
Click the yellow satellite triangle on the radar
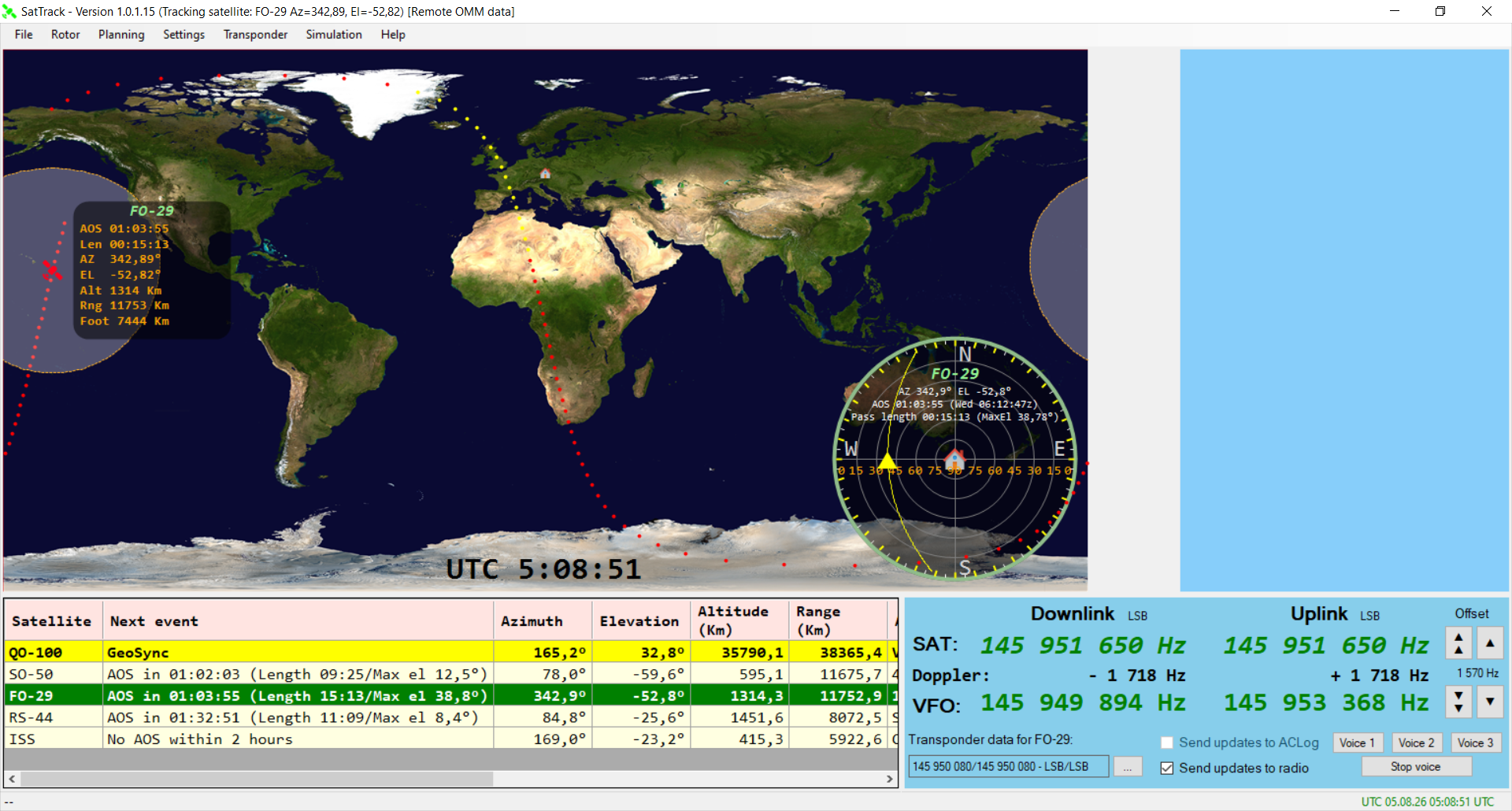(x=888, y=461)
